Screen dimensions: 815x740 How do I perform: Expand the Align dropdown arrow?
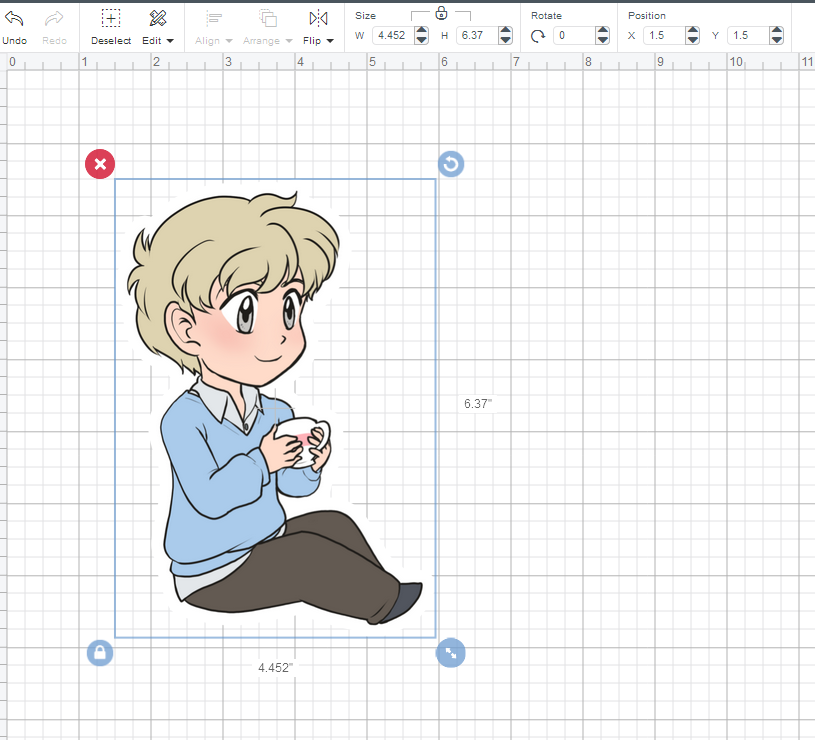229,41
